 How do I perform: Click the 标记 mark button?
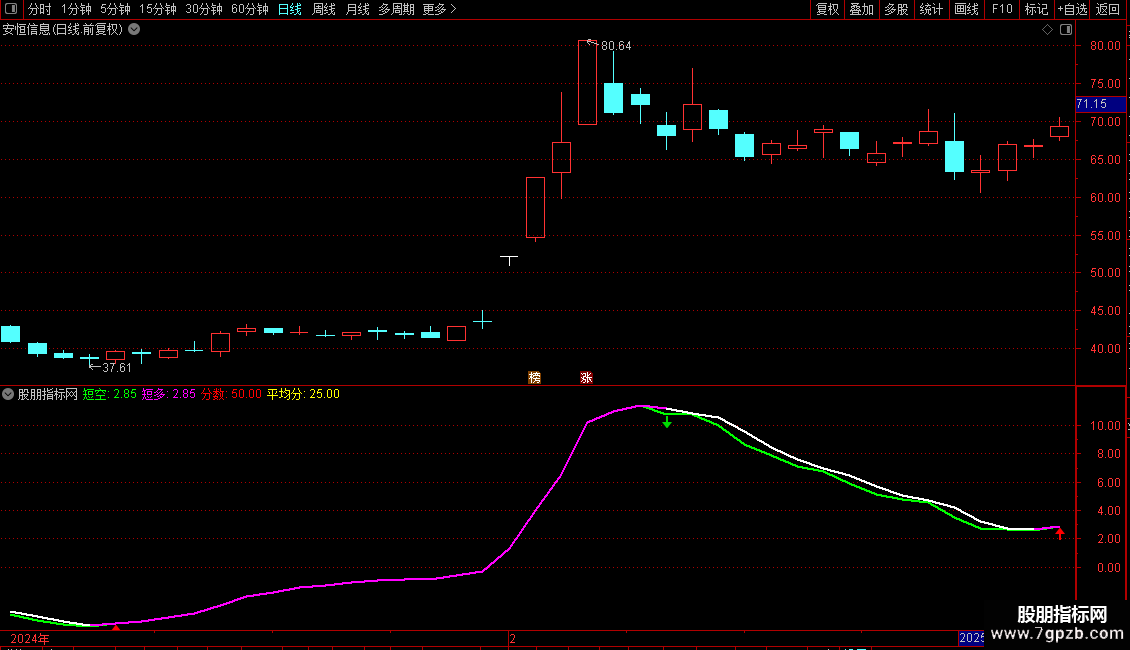[1036, 9]
